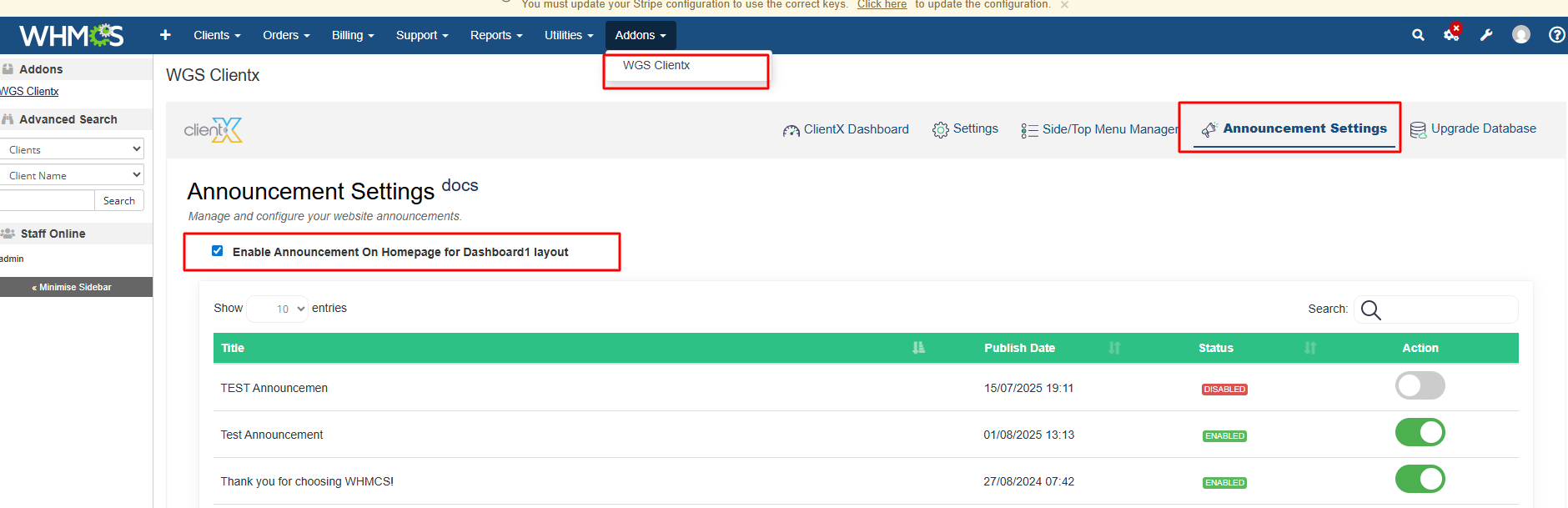This screenshot has height=508, width=1568.
Task: Open the user account avatar icon
Action: [1521, 35]
